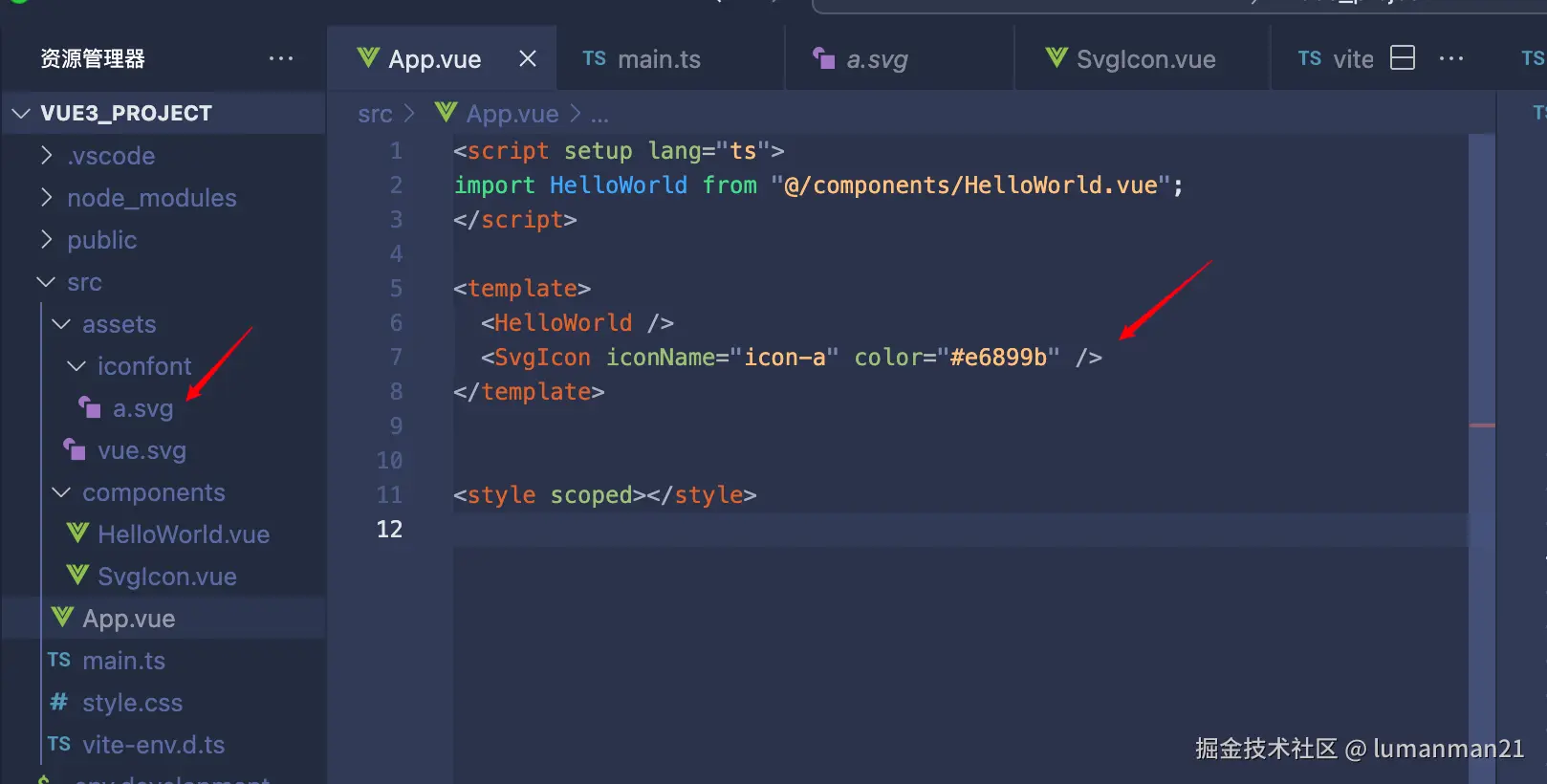This screenshot has height=784, width=1547.
Task: Open a.svg file in the explorer
Action: tap(142, 408)
